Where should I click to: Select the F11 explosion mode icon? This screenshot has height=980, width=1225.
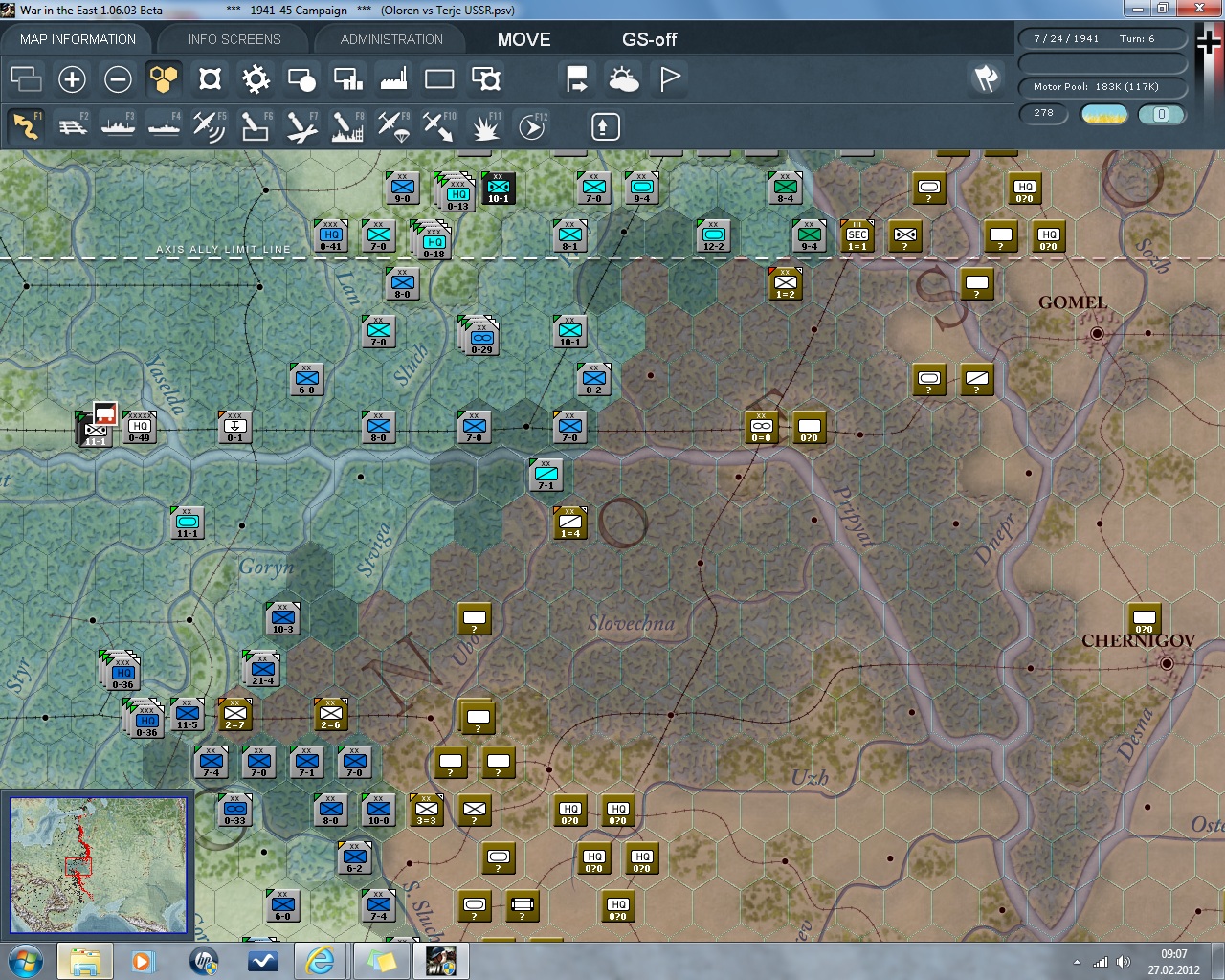tap(485, 126)
